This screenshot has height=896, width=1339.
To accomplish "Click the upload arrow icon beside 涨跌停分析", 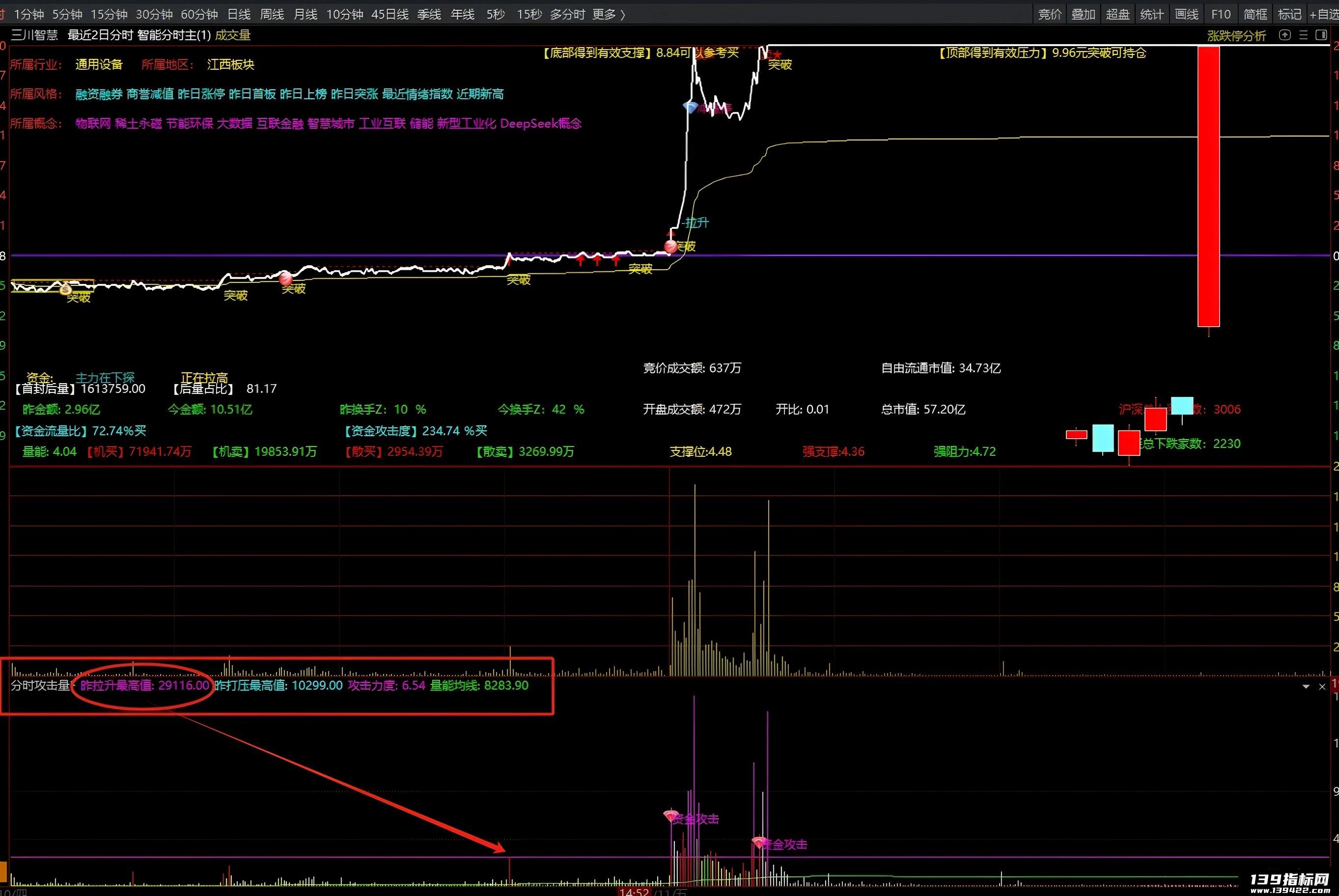I will (1285, 35).
